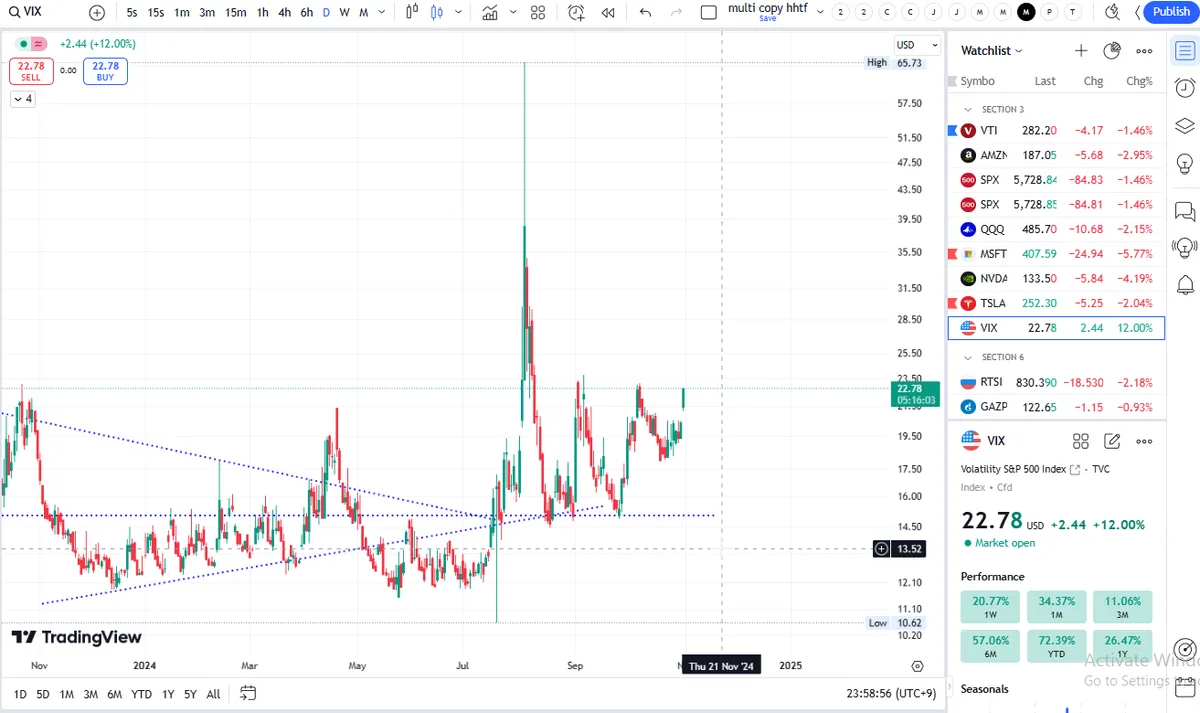Screen dimensions: 1200x713
Task: Click the red SELL price button
Action: (x=30, y=71)
